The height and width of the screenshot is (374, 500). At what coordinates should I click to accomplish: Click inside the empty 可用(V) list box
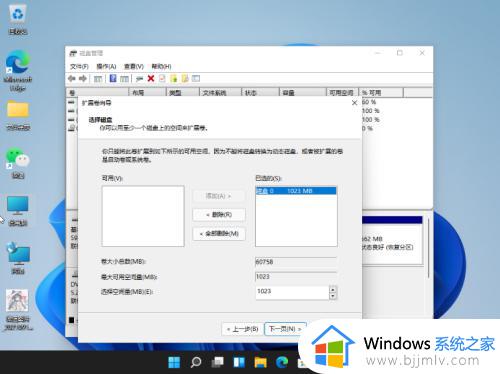coord(143,216)
